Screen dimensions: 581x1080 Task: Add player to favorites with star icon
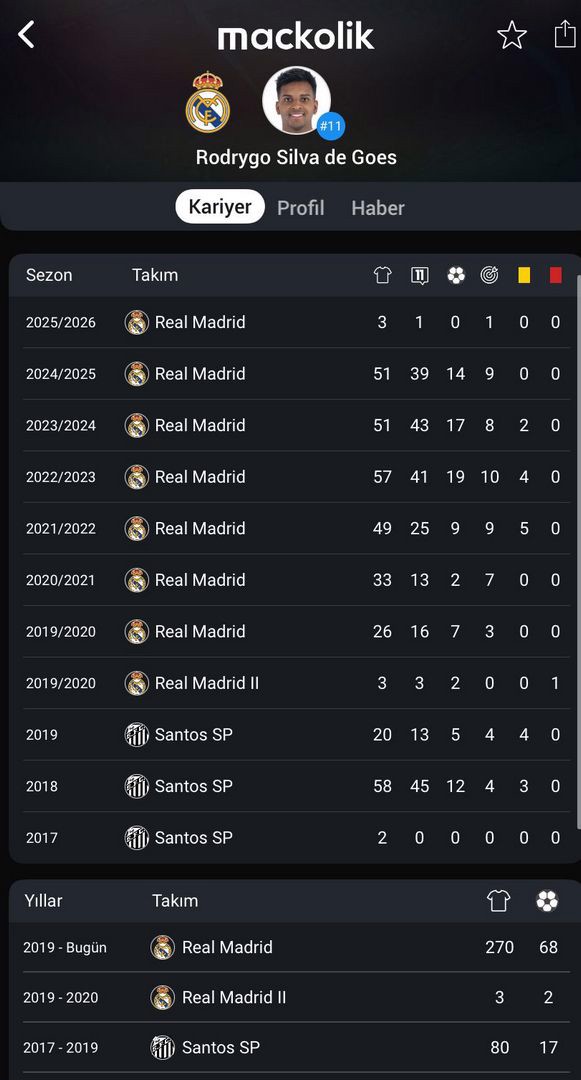pyautogui.click(x=512, y=35)
